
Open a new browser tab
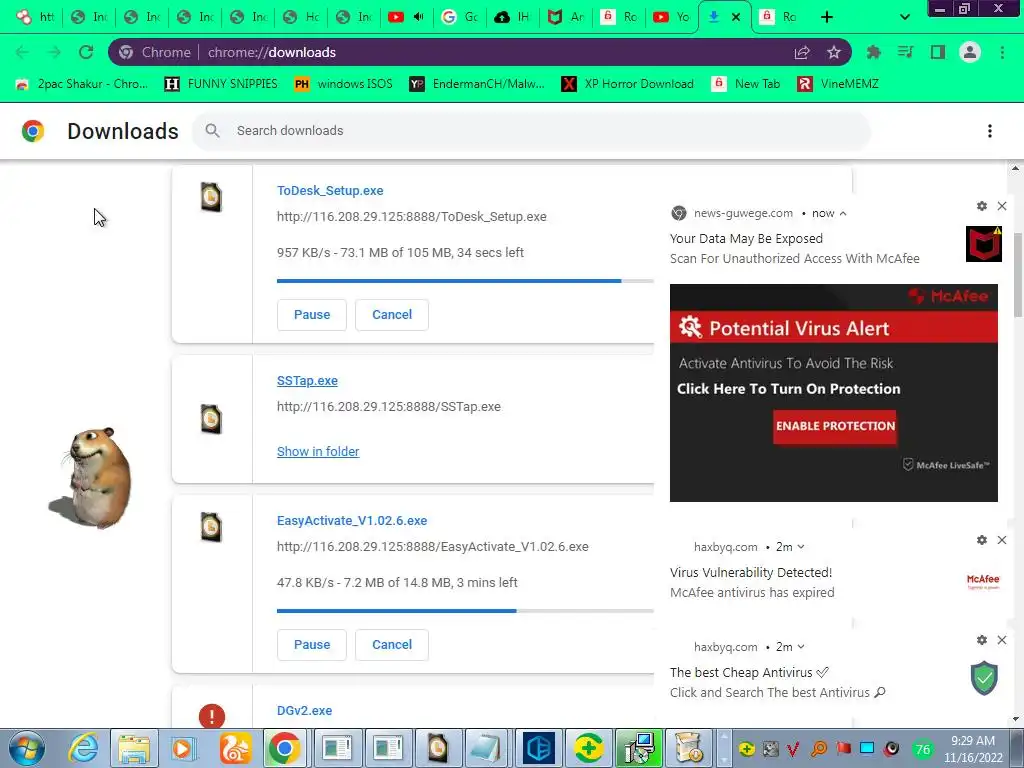coord(827,17)
